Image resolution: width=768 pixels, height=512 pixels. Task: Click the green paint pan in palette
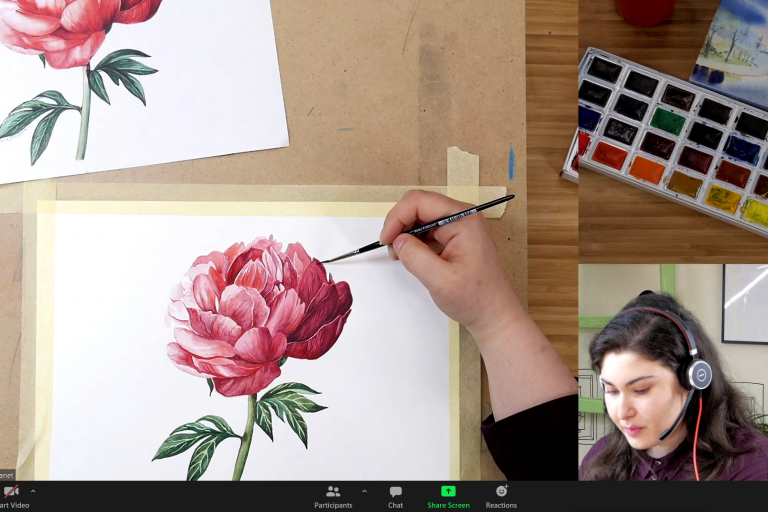point(668,120)
